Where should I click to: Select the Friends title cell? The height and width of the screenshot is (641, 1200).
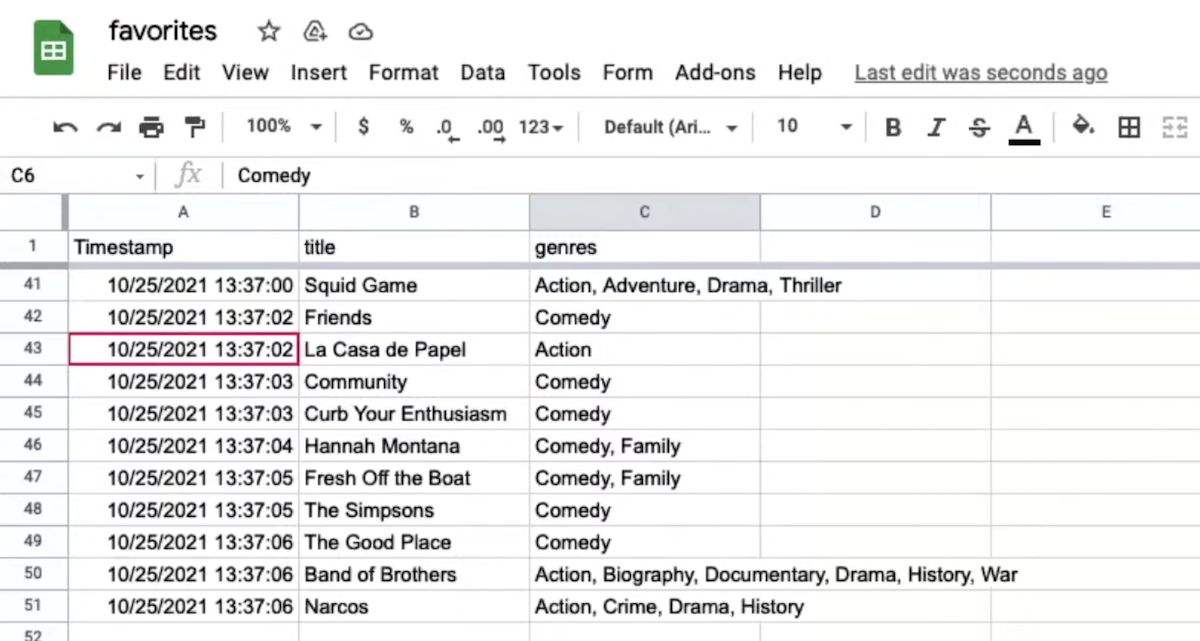click(414, 318)
